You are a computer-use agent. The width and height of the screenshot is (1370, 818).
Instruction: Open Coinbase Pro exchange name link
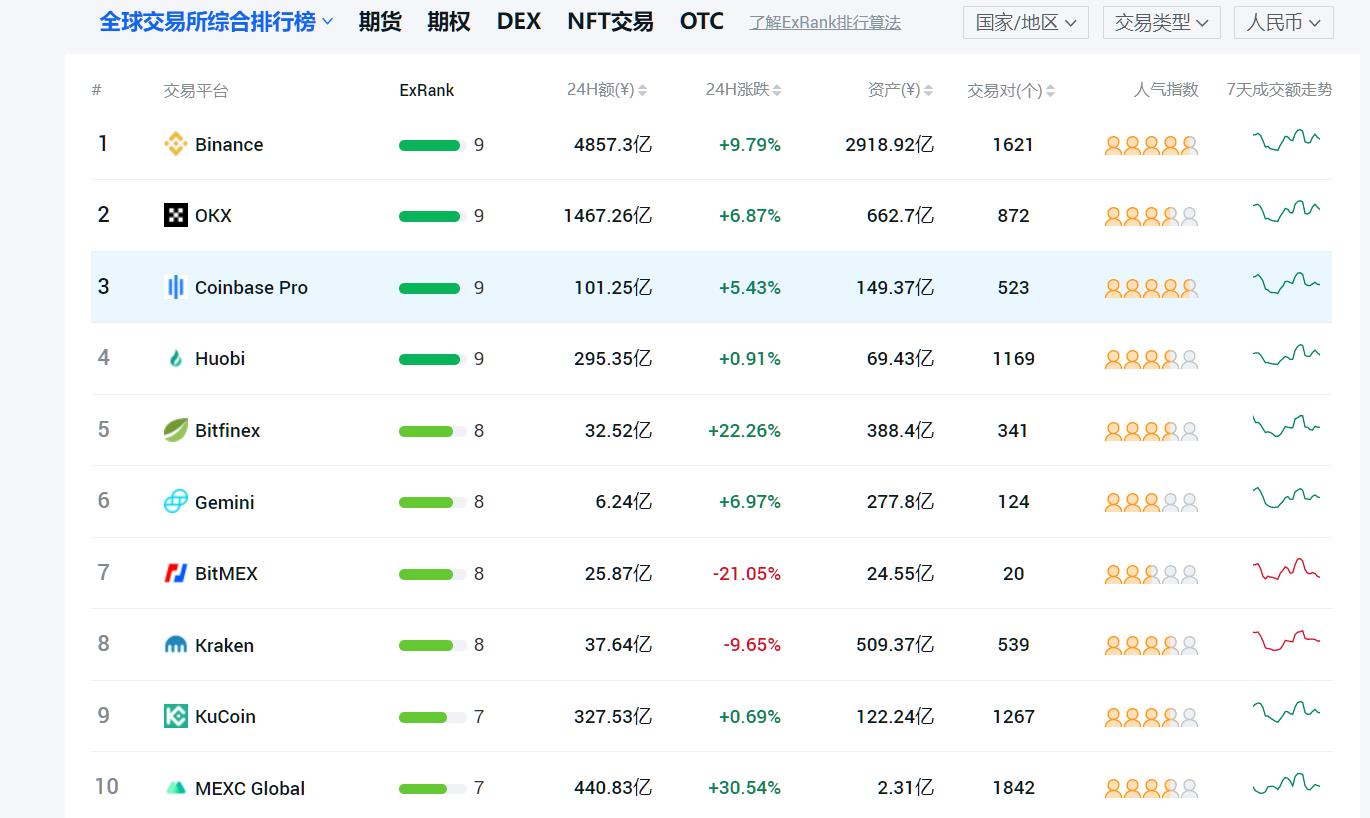[251, 287]
